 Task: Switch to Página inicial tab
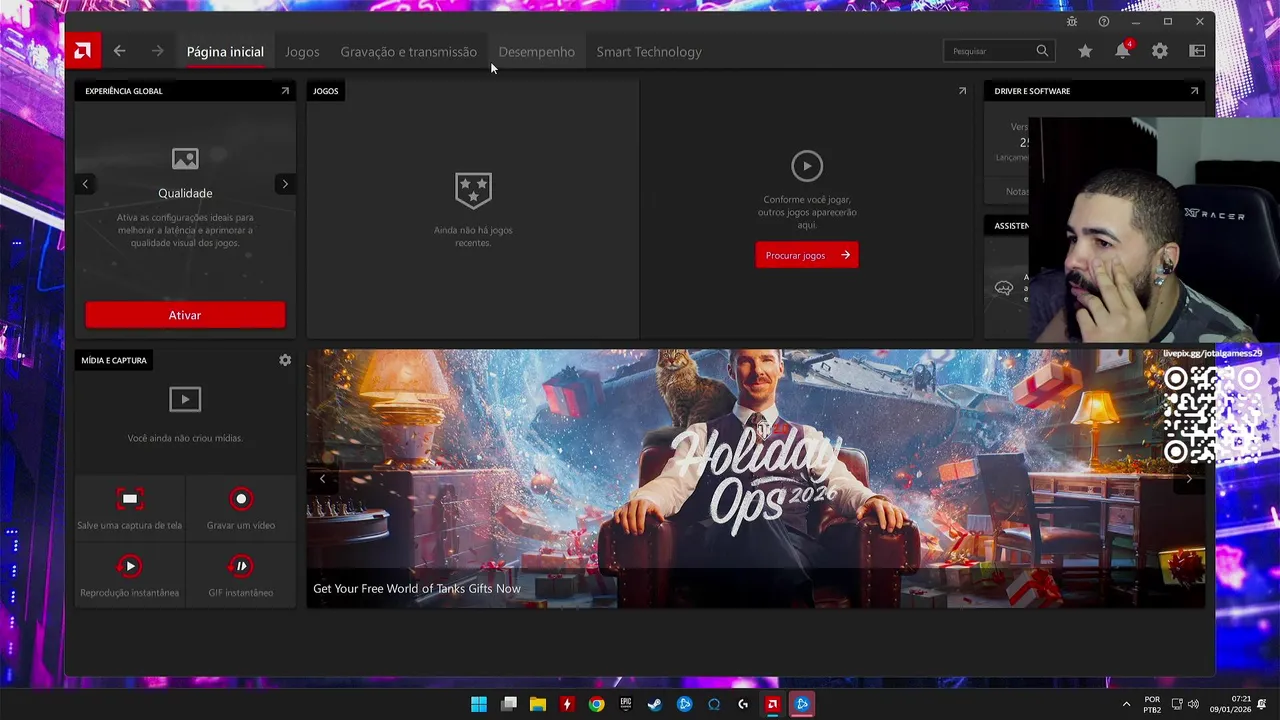point(225,52)
